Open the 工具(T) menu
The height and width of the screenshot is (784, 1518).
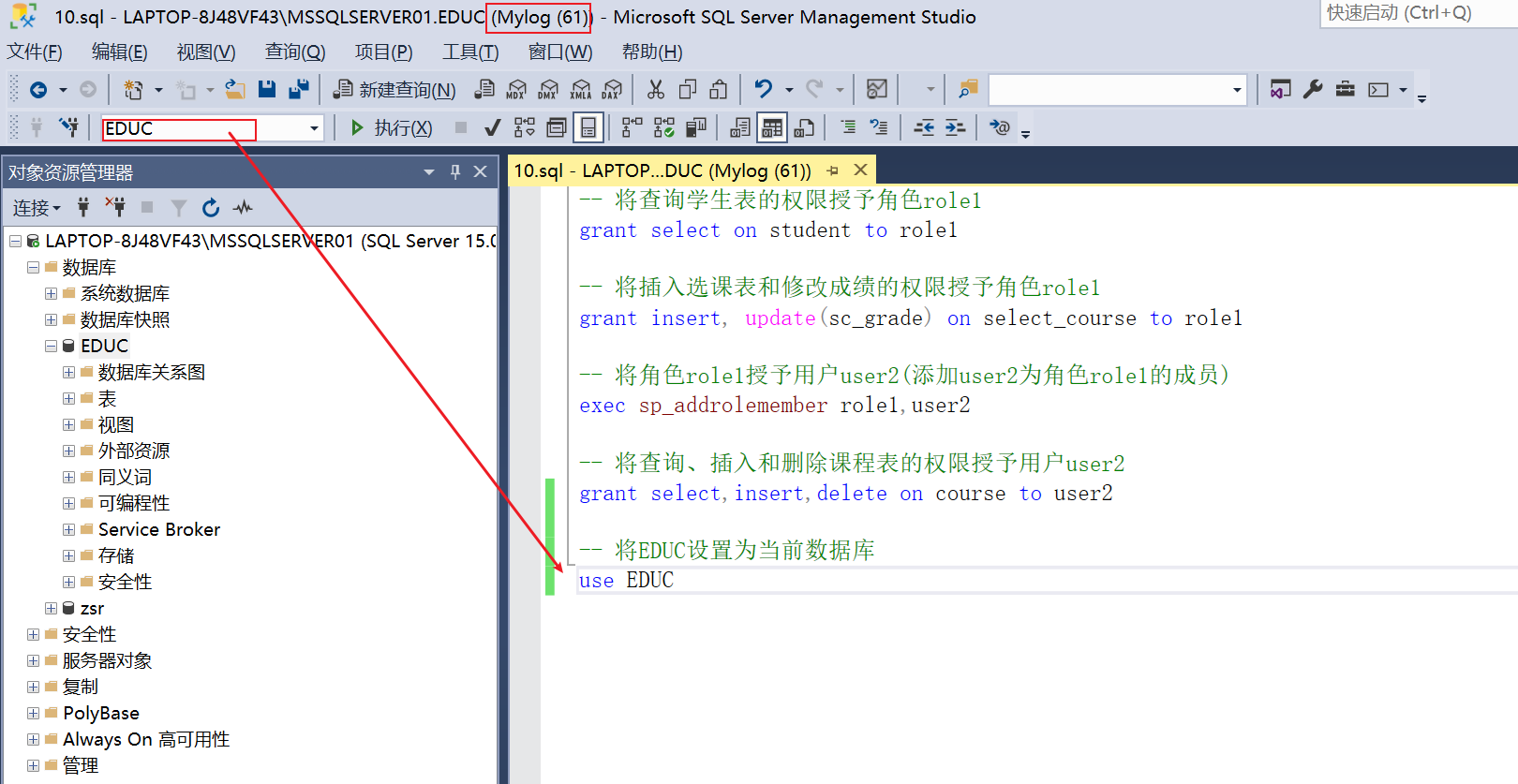click(470, 52)
